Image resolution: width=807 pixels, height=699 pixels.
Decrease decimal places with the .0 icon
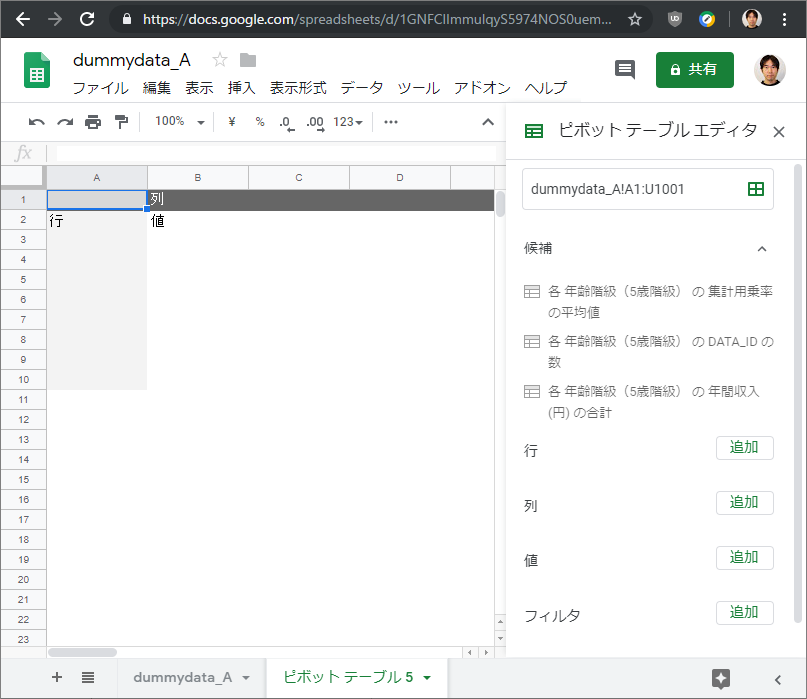[286, 121]
